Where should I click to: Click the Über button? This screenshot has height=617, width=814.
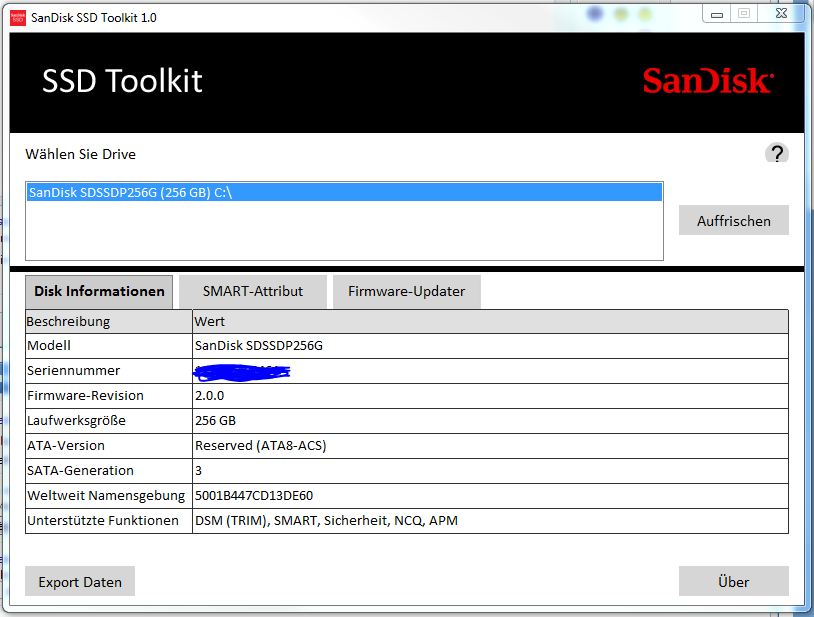tap(734, 581)
